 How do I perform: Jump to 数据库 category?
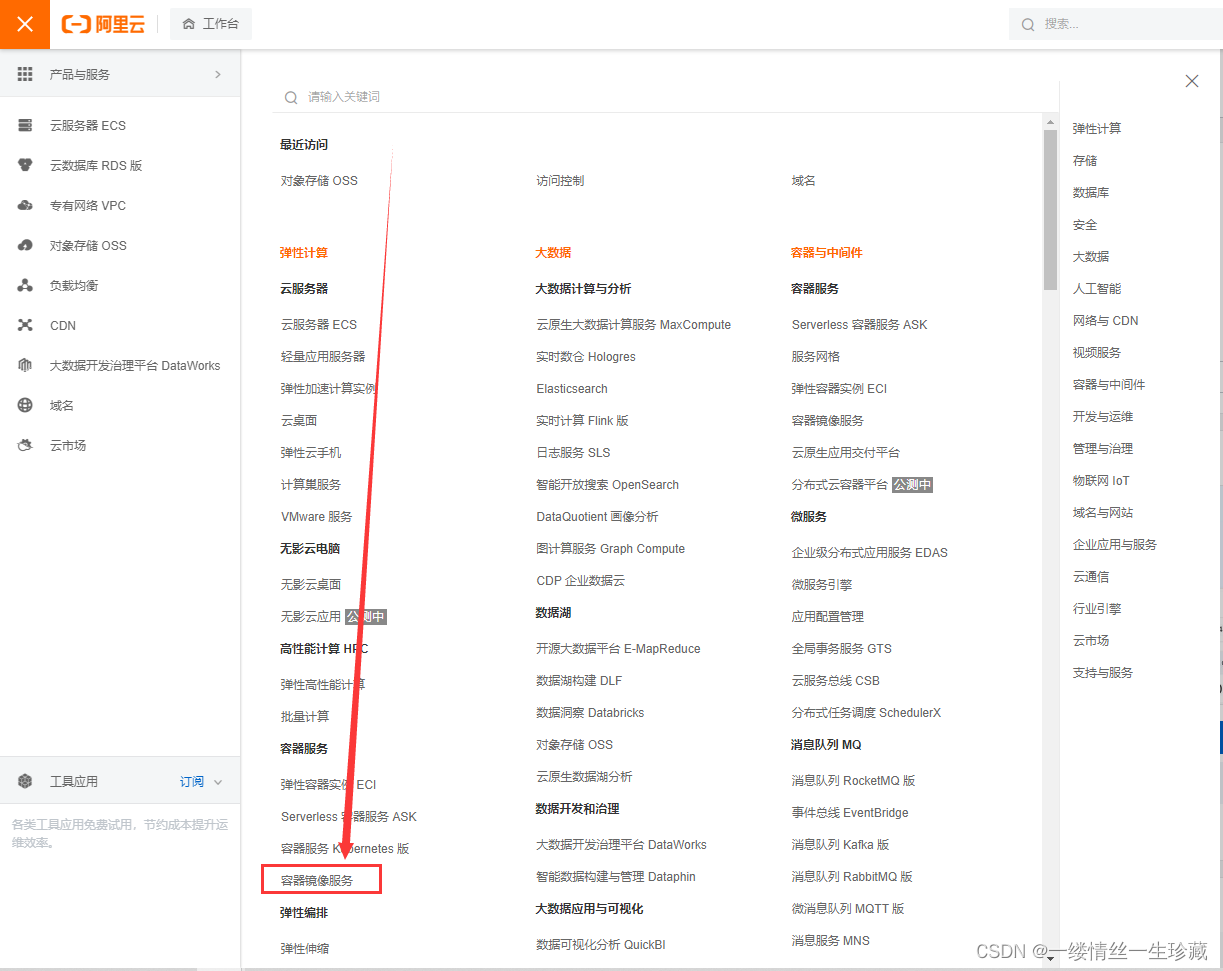coord(1091,192)
